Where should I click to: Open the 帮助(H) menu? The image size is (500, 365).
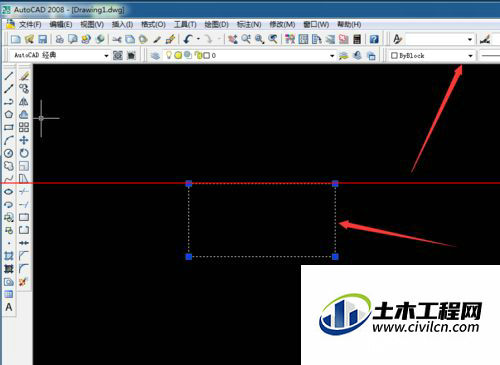pyautogui.click(x=349, y=25)
